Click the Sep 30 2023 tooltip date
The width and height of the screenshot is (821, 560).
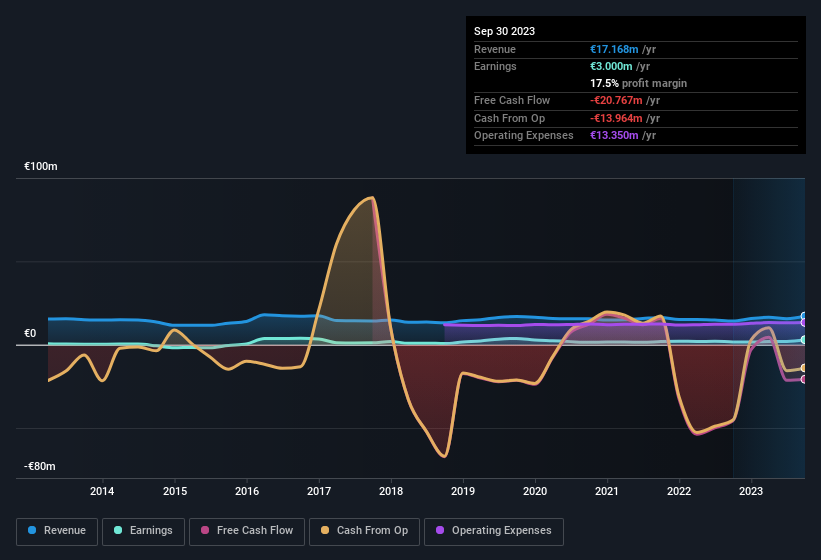click(504, 31)
